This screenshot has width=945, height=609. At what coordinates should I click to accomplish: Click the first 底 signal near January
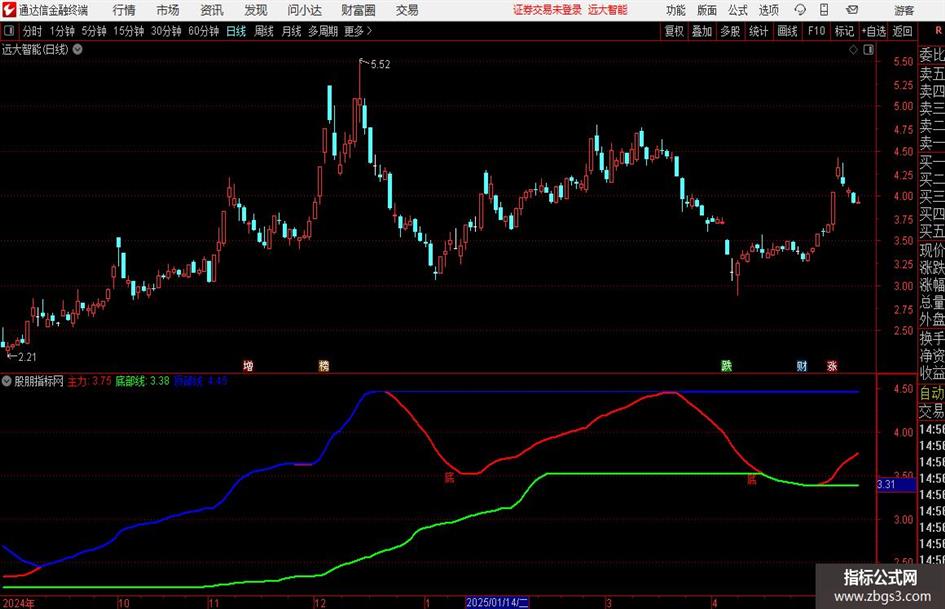coord(449,478)
